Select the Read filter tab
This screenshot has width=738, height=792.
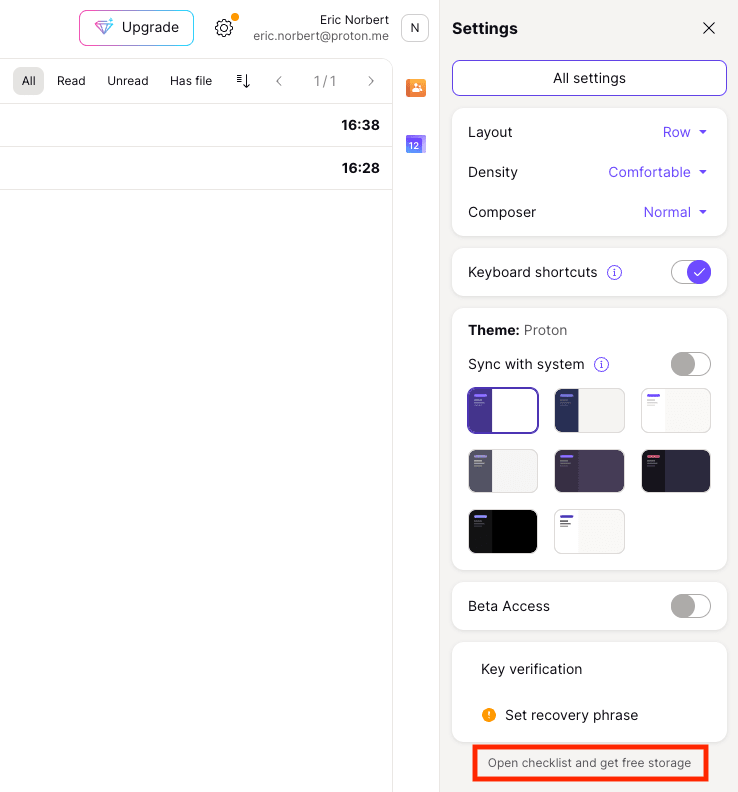click(71, 81)
